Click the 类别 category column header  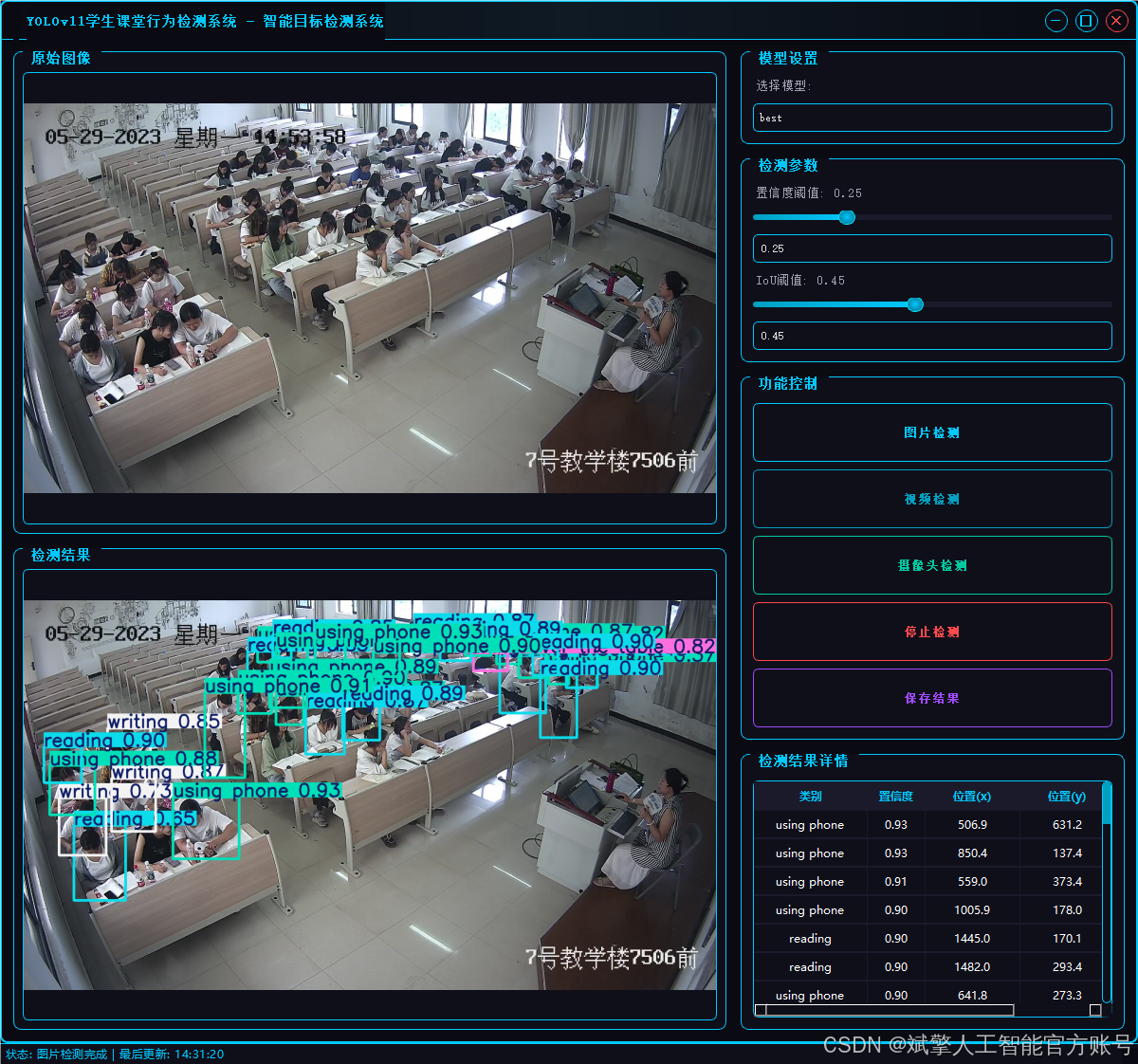point(811,796)
